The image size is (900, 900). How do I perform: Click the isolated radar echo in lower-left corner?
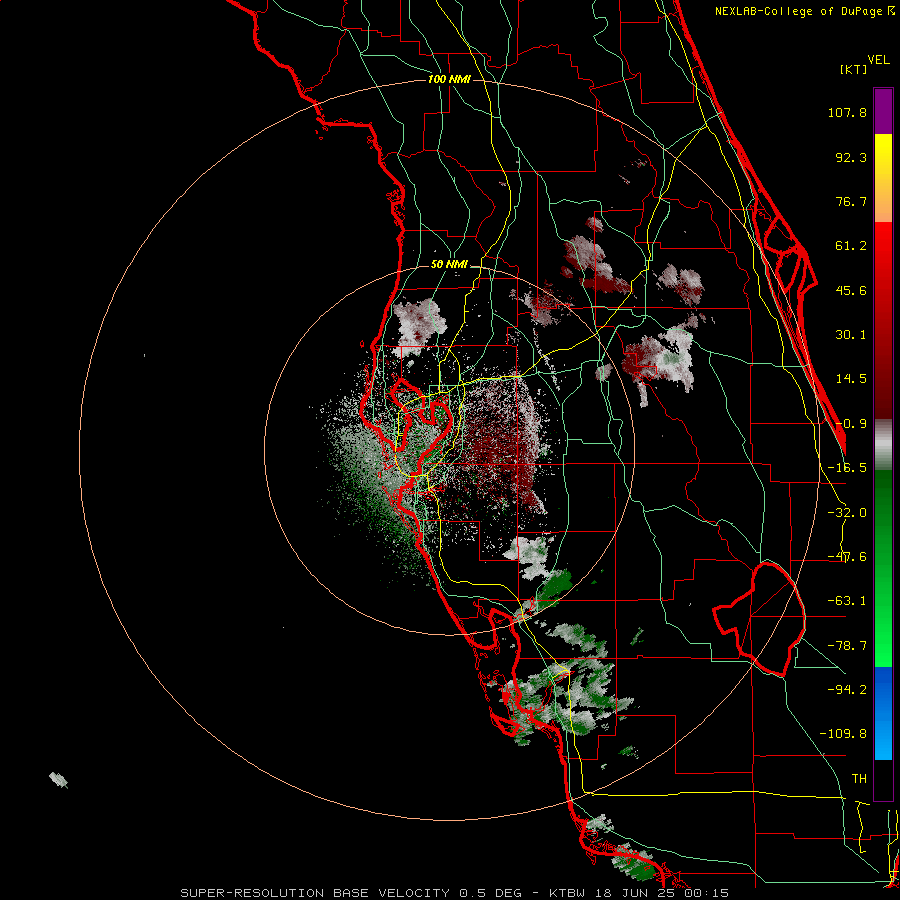(59, 780)
